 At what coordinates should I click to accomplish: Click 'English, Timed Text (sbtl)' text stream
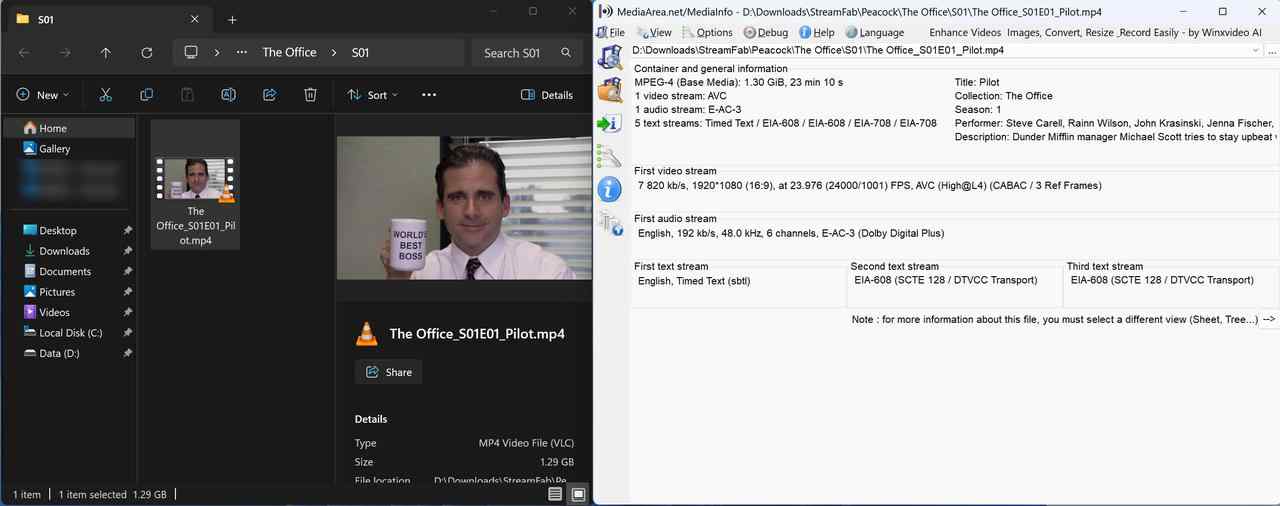(694, 281)
